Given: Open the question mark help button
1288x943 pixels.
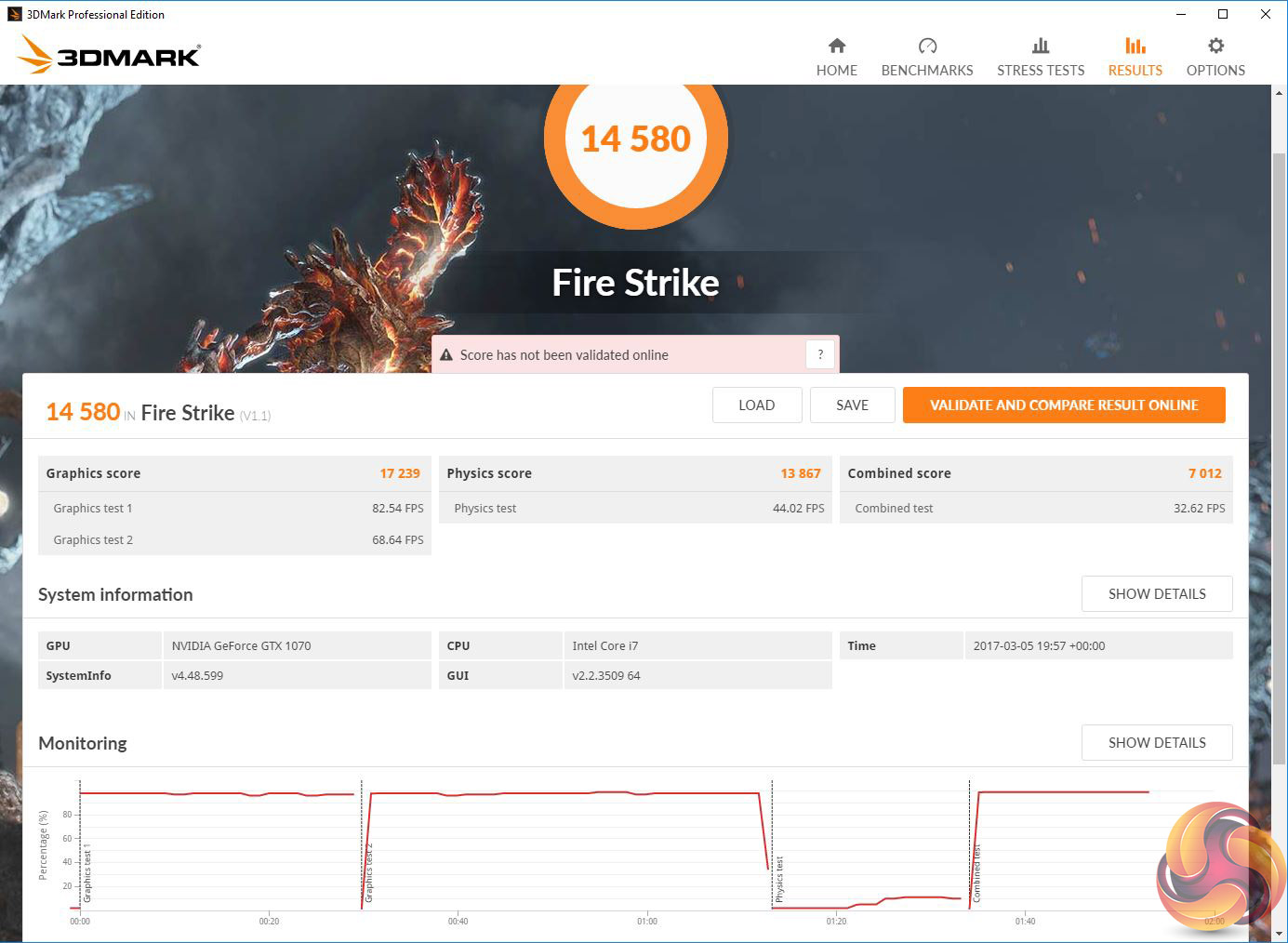Looking at the screenshot, I should pyautogui.click(x=820, y=354).
